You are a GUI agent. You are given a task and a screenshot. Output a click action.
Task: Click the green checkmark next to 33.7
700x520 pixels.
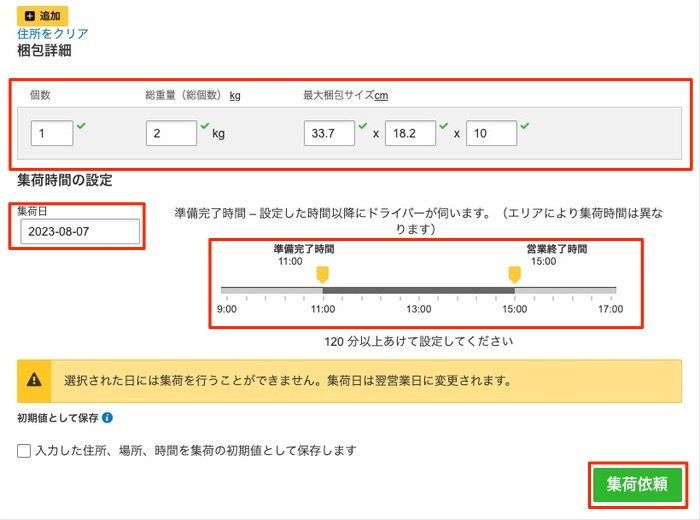tap(362, 125)
